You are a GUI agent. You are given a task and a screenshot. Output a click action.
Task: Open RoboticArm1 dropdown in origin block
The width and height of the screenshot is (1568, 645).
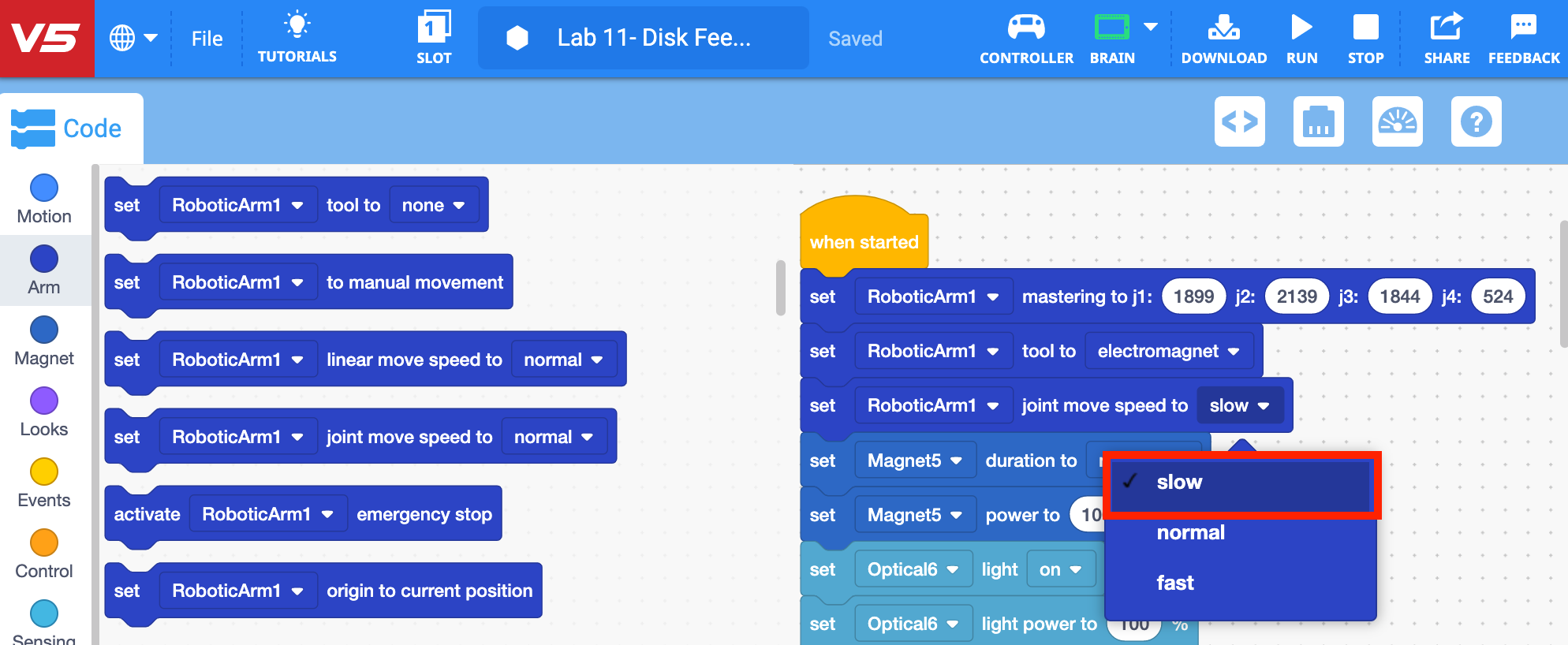237,591
